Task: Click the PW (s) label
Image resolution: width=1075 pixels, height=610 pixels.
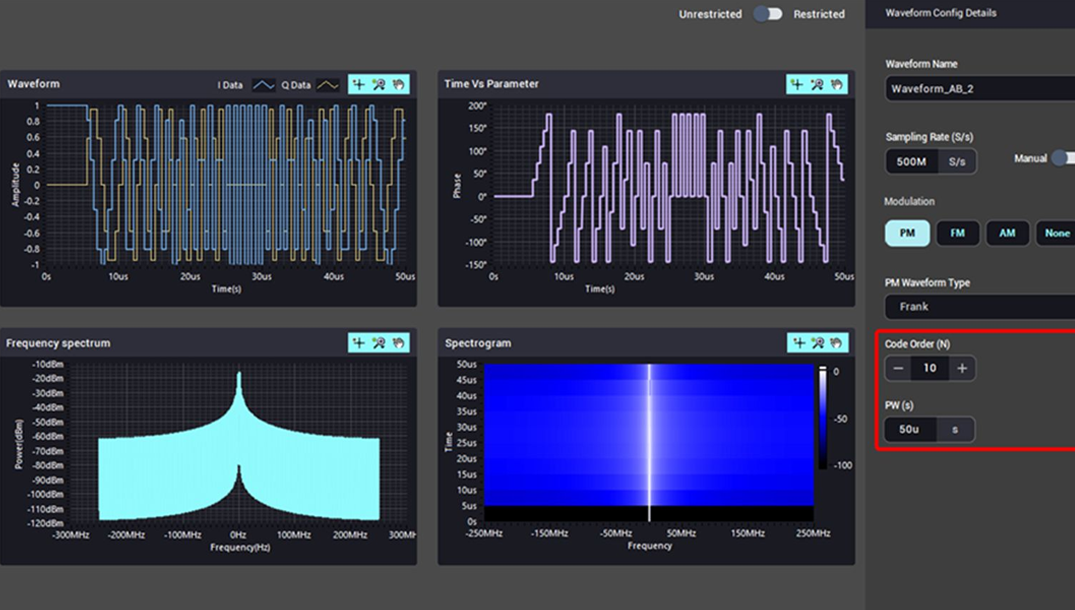Action: pos(899,405)
